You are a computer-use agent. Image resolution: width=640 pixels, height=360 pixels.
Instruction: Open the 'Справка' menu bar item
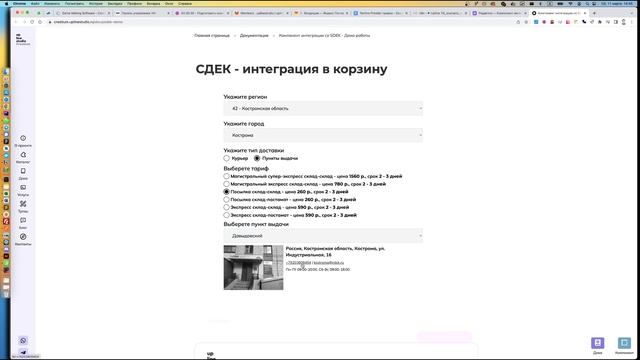coord(185,4)
